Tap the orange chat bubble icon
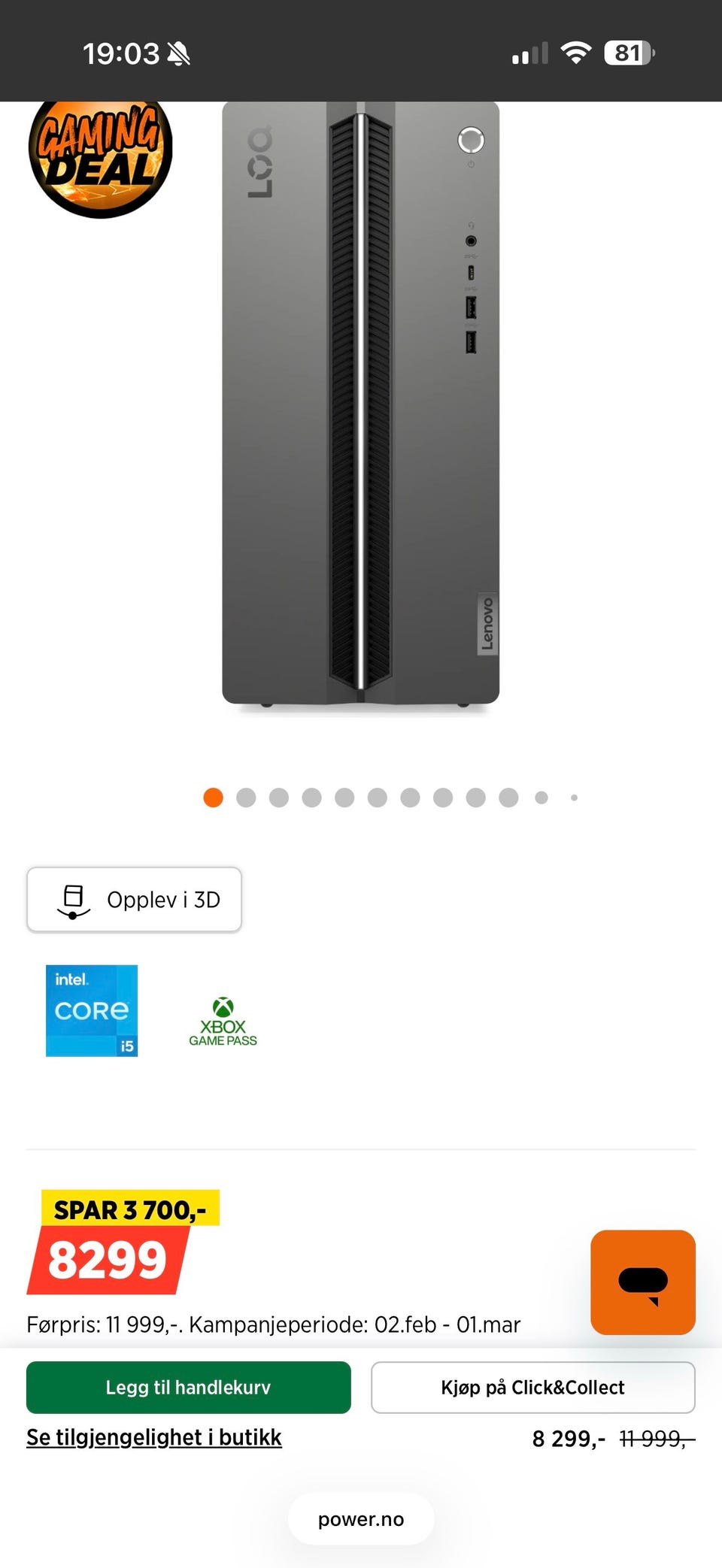 point(643,1282)
